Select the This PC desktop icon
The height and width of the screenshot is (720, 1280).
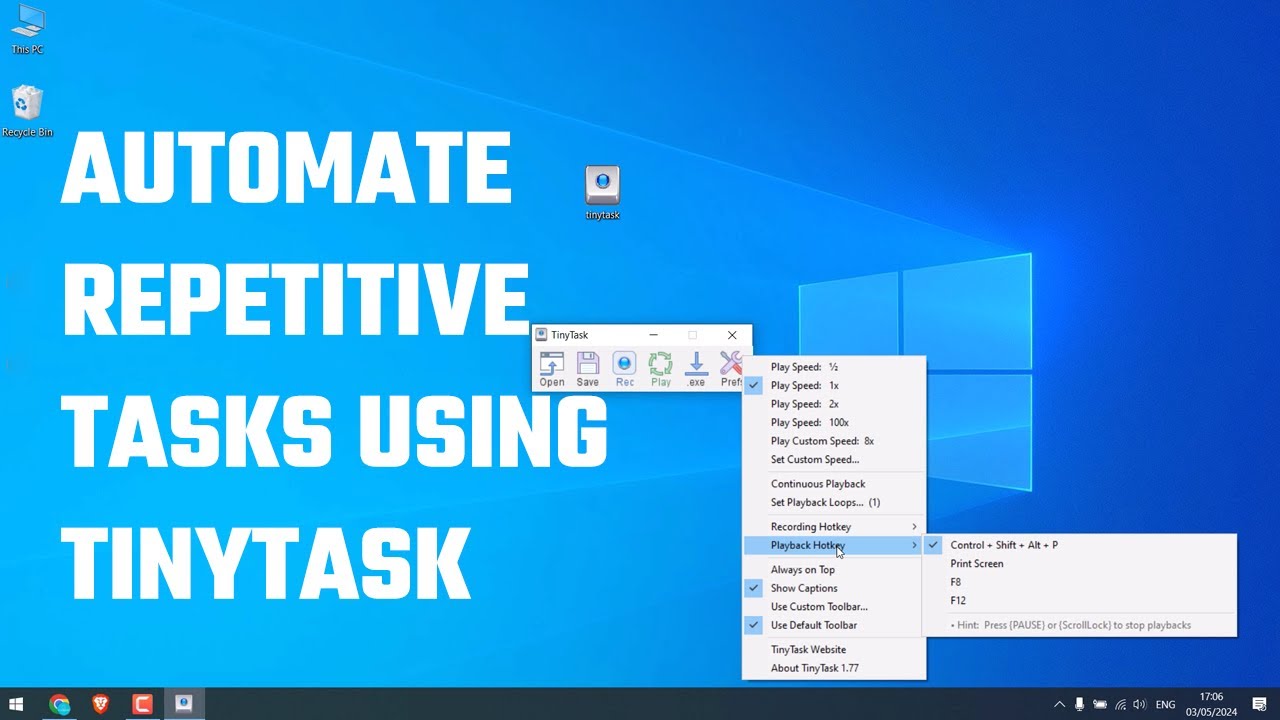[x=27, y=28]
